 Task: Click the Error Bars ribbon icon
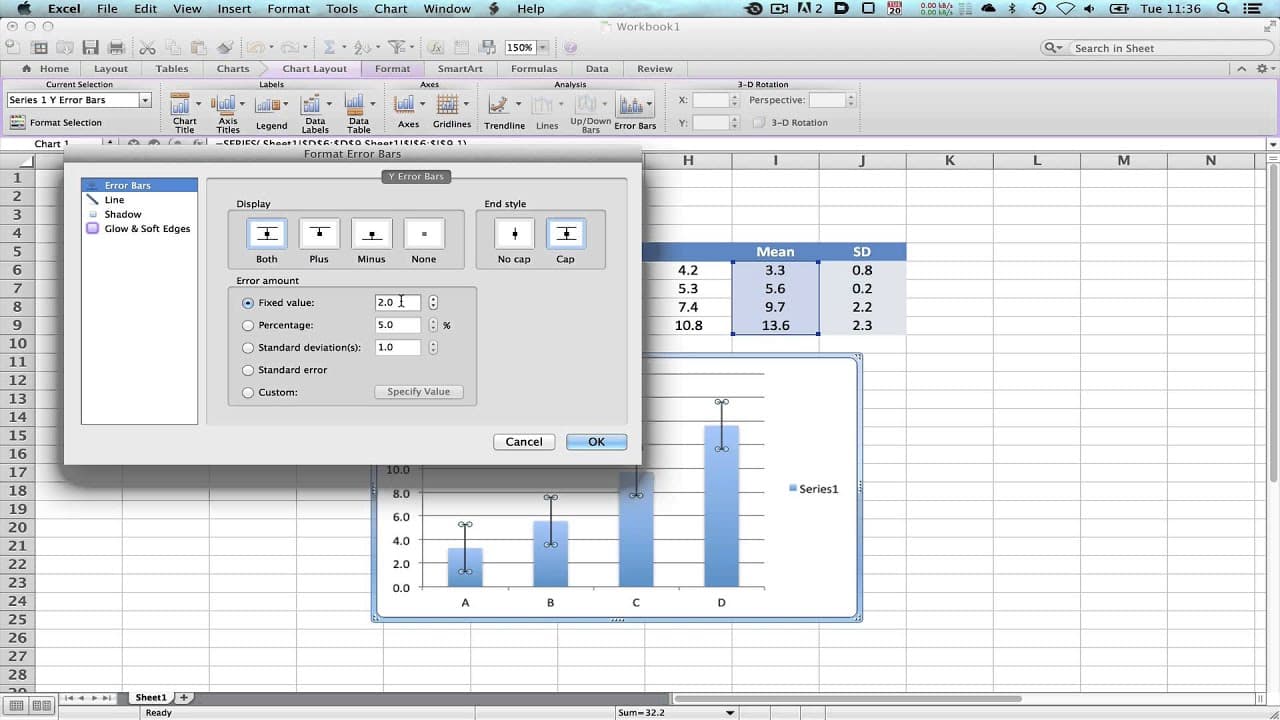630,104
